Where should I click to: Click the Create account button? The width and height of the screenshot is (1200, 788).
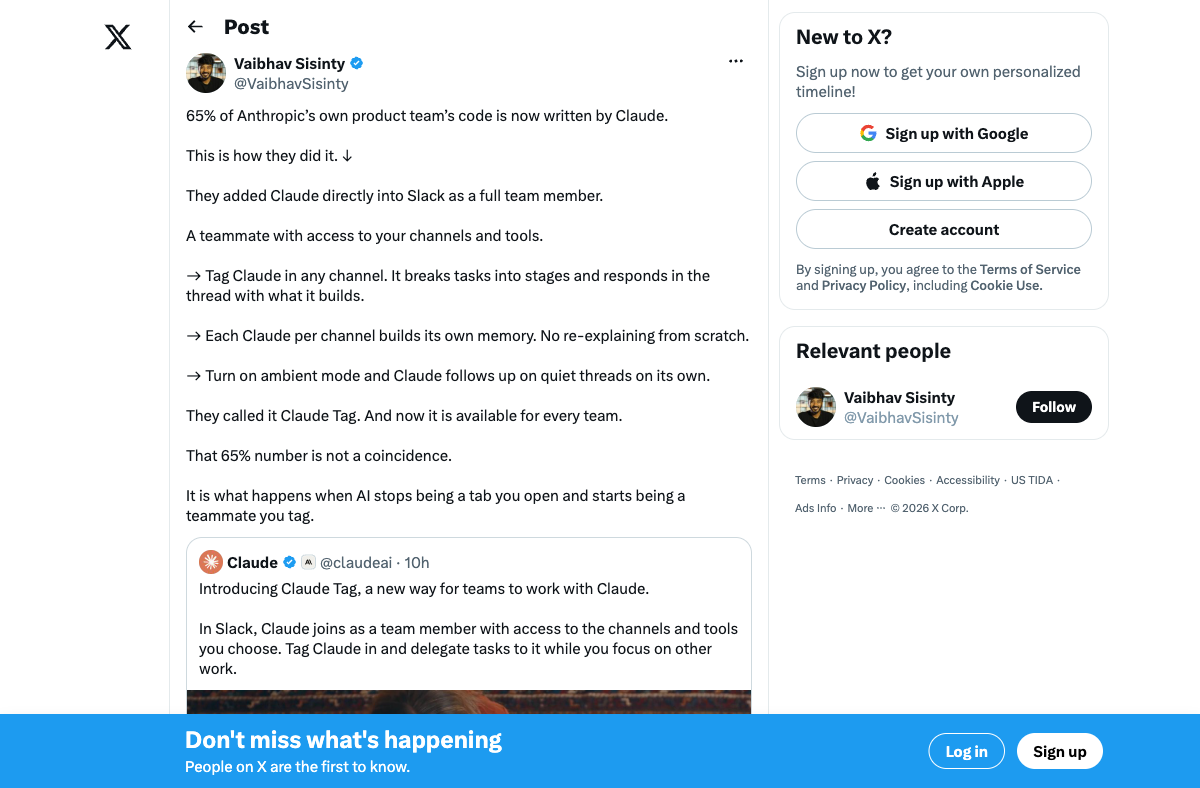tap(944, 229)
